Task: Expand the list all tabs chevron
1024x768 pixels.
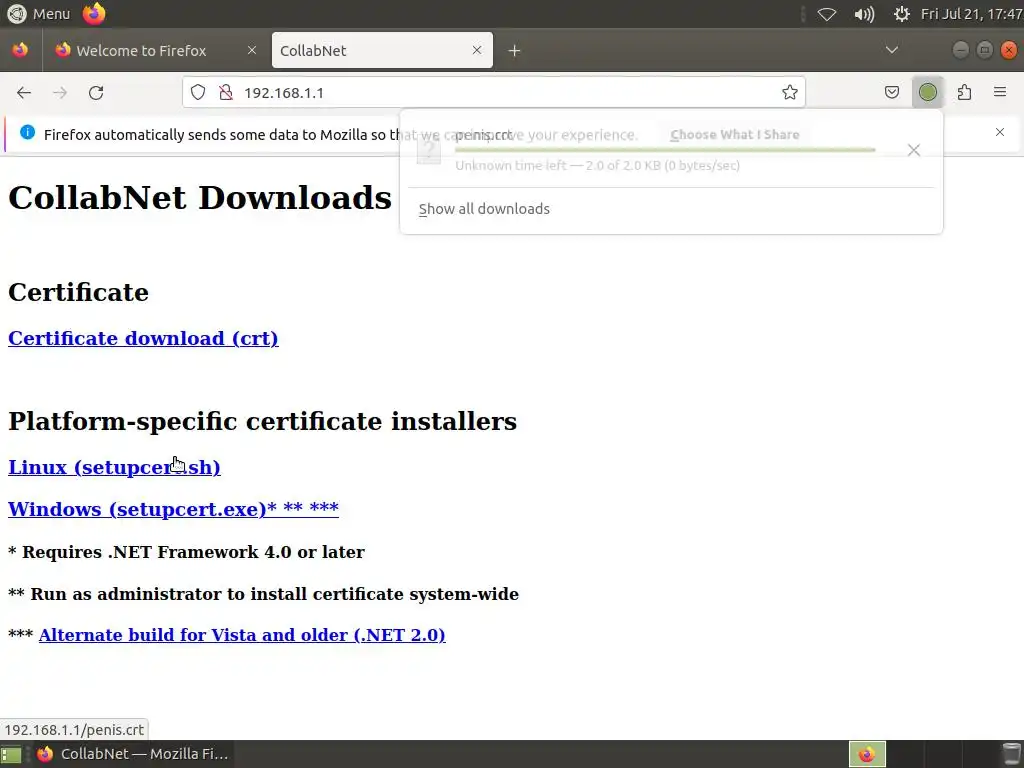Action: (x=891, y=50)
